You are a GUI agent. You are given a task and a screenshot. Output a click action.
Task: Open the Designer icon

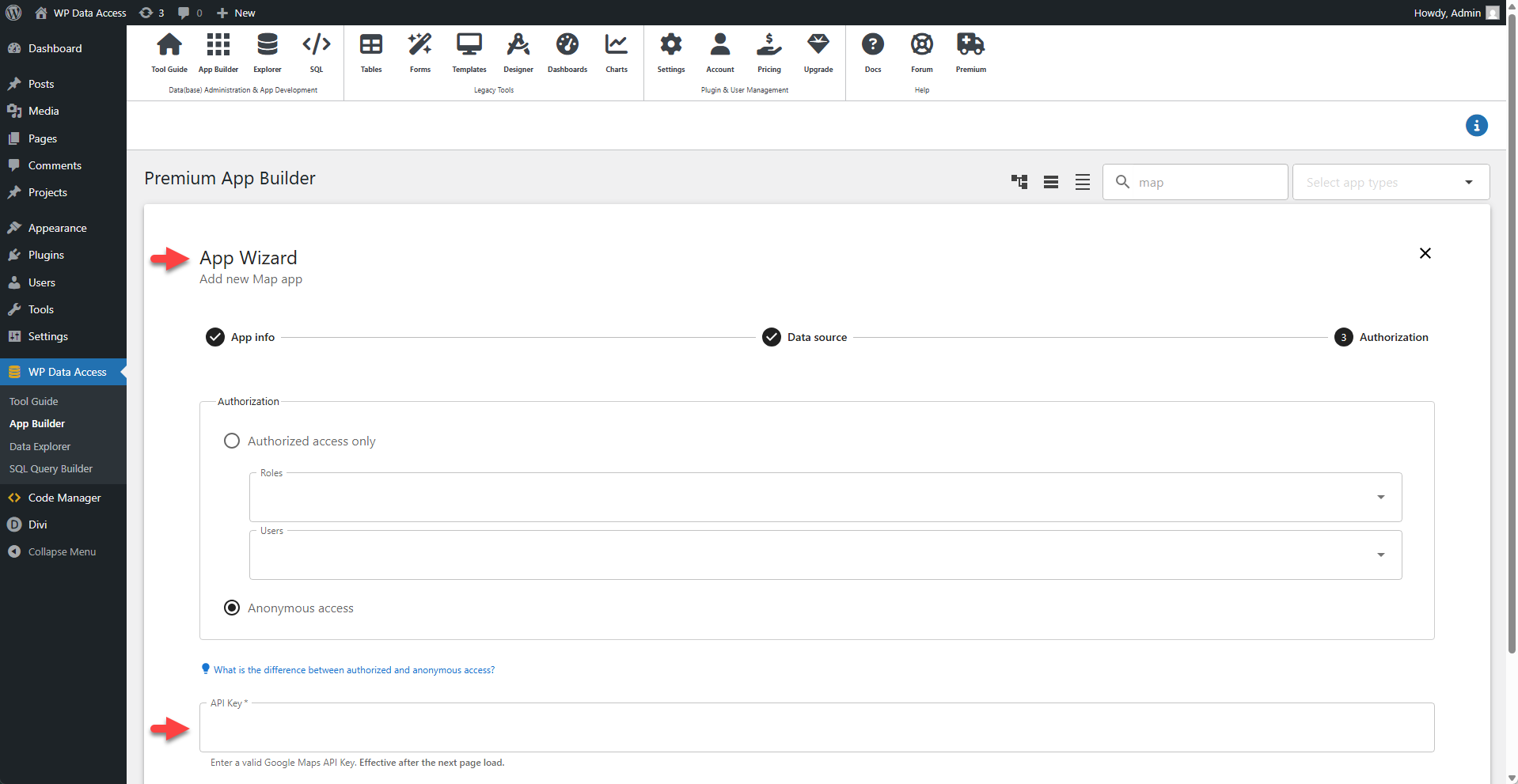click(x=518, y=51)
